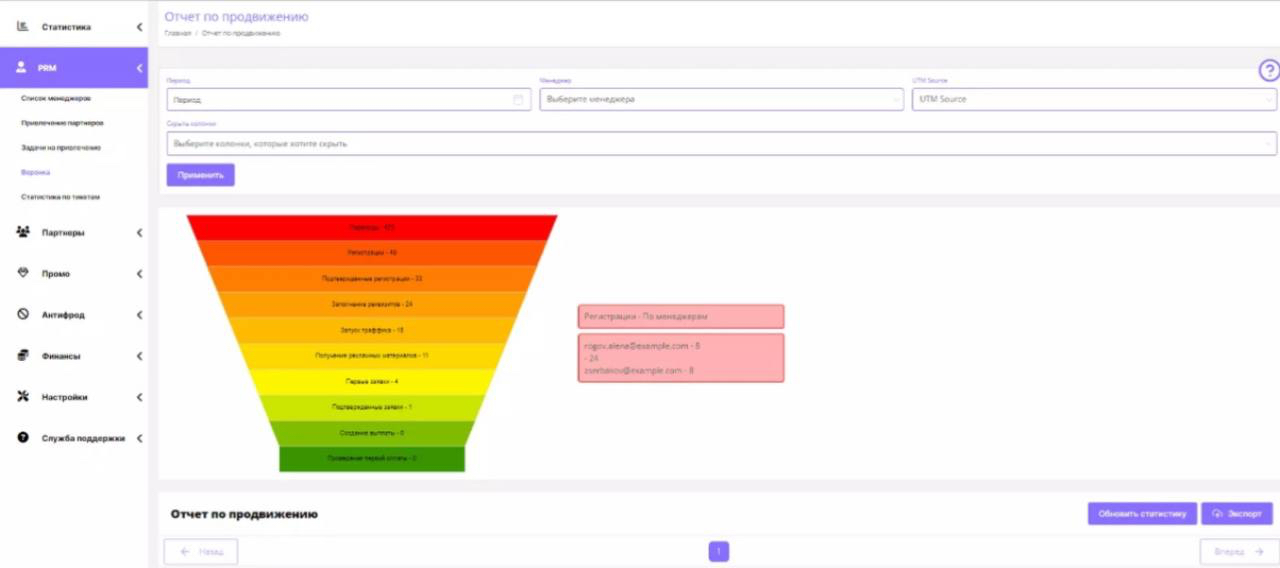Collapse the PRM menu chevron
This screenshot has width=1280, height=568.
coord(139,68)
